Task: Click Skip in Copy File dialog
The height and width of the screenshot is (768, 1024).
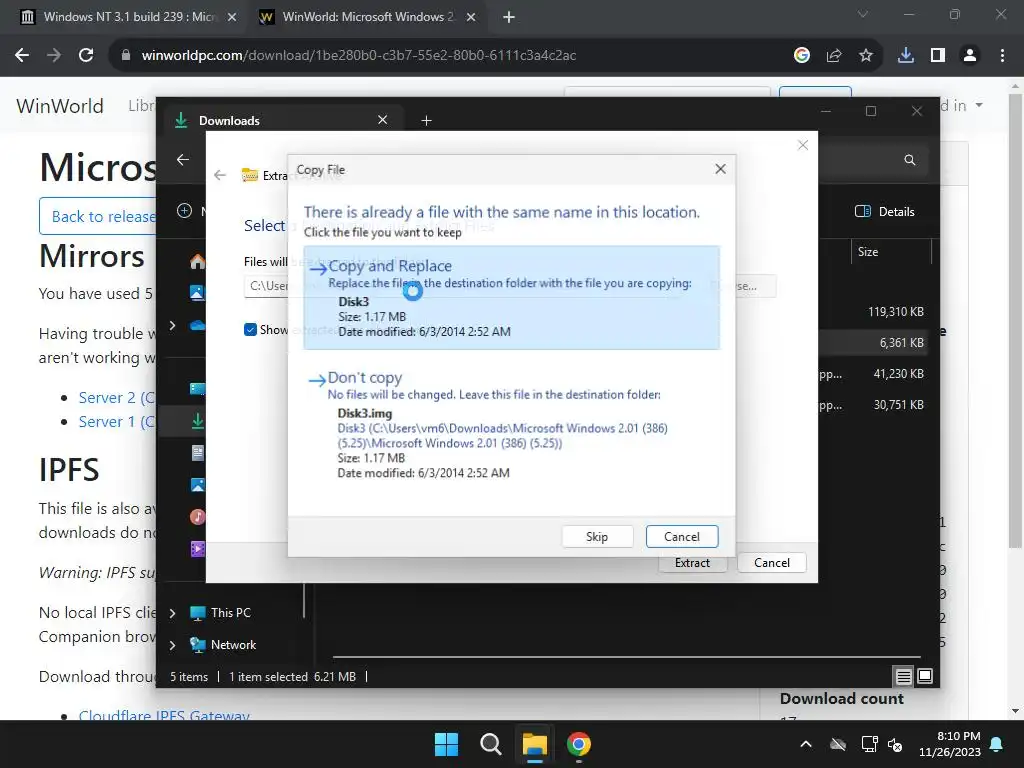Action: pos(597,537)
